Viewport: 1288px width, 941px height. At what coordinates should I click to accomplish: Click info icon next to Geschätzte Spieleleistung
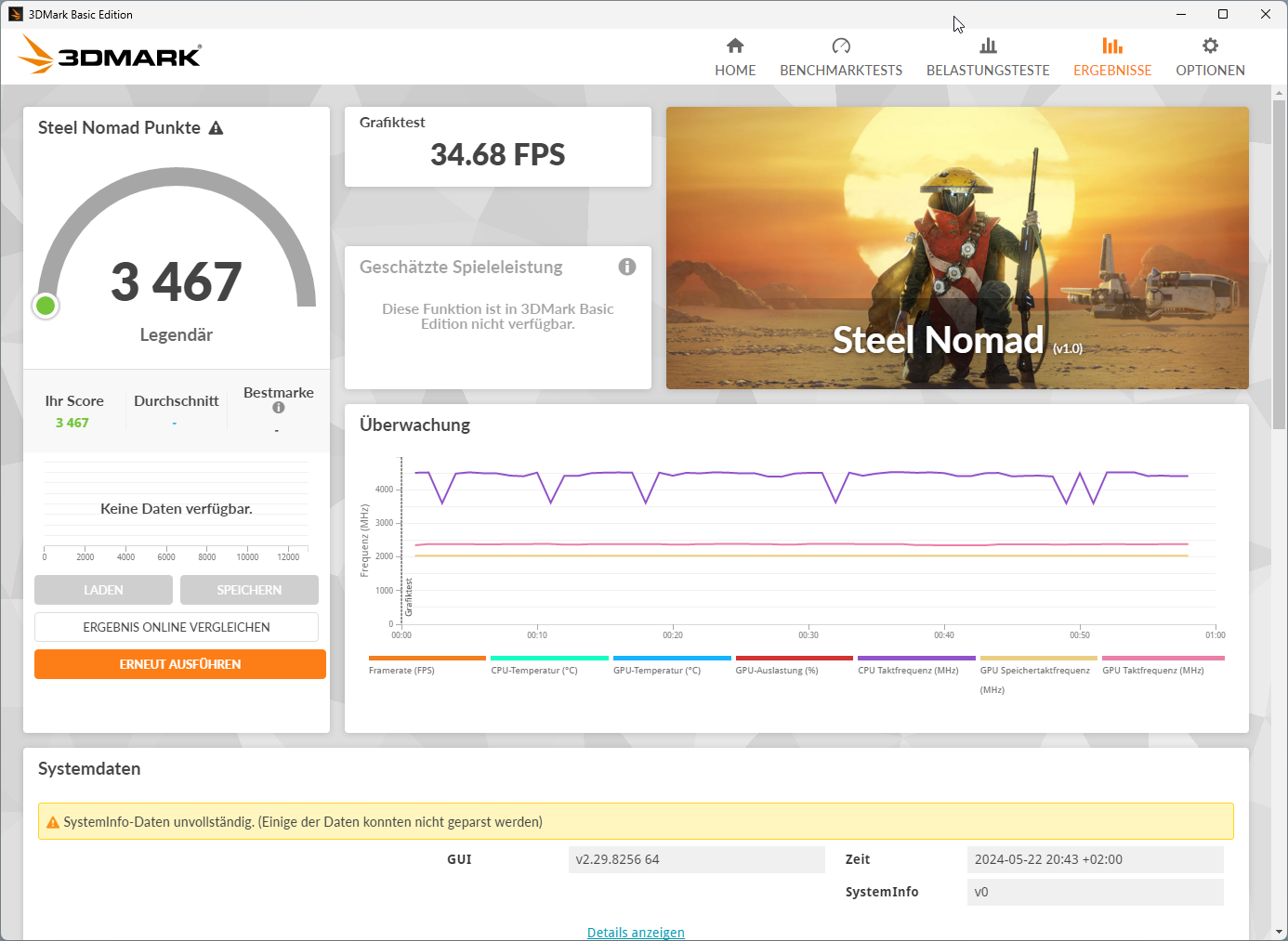click(x=627, y=267)
